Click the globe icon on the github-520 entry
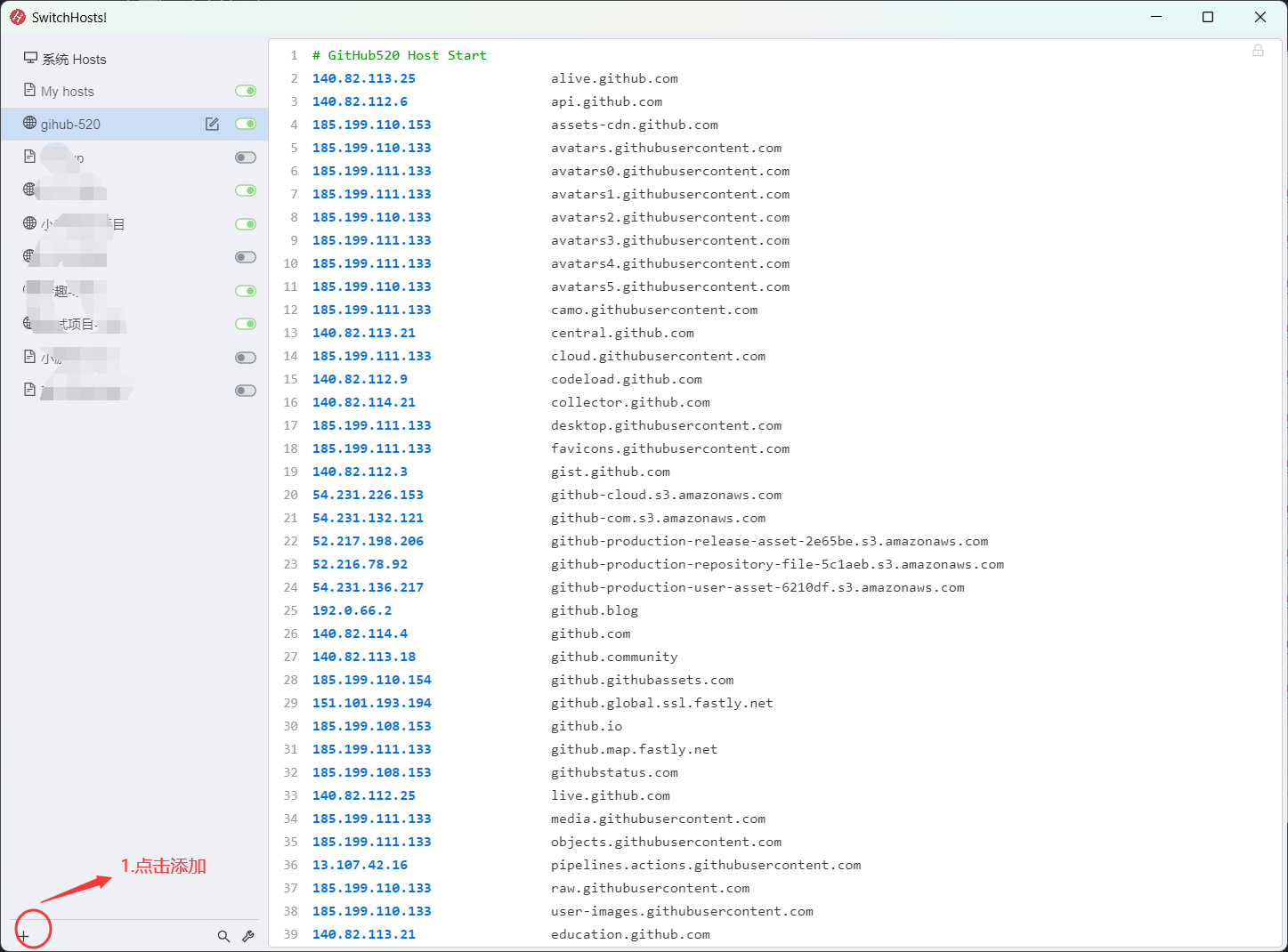 [x=29, y=124]
